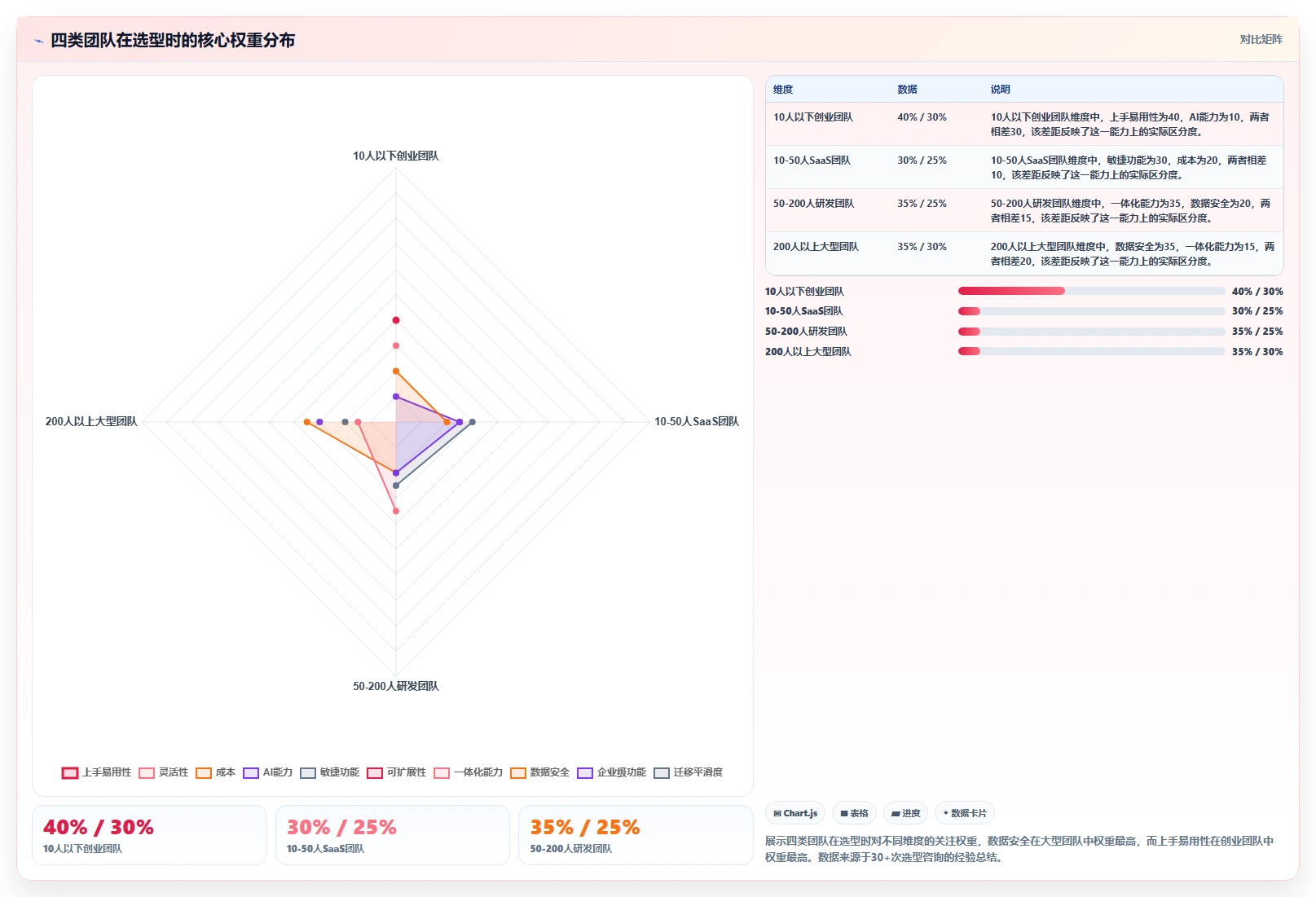Click the title icon beside 四类团队在选型时的核心权重分布
The width and height of the screenshot is (1316, 897).
coord(38,41)
